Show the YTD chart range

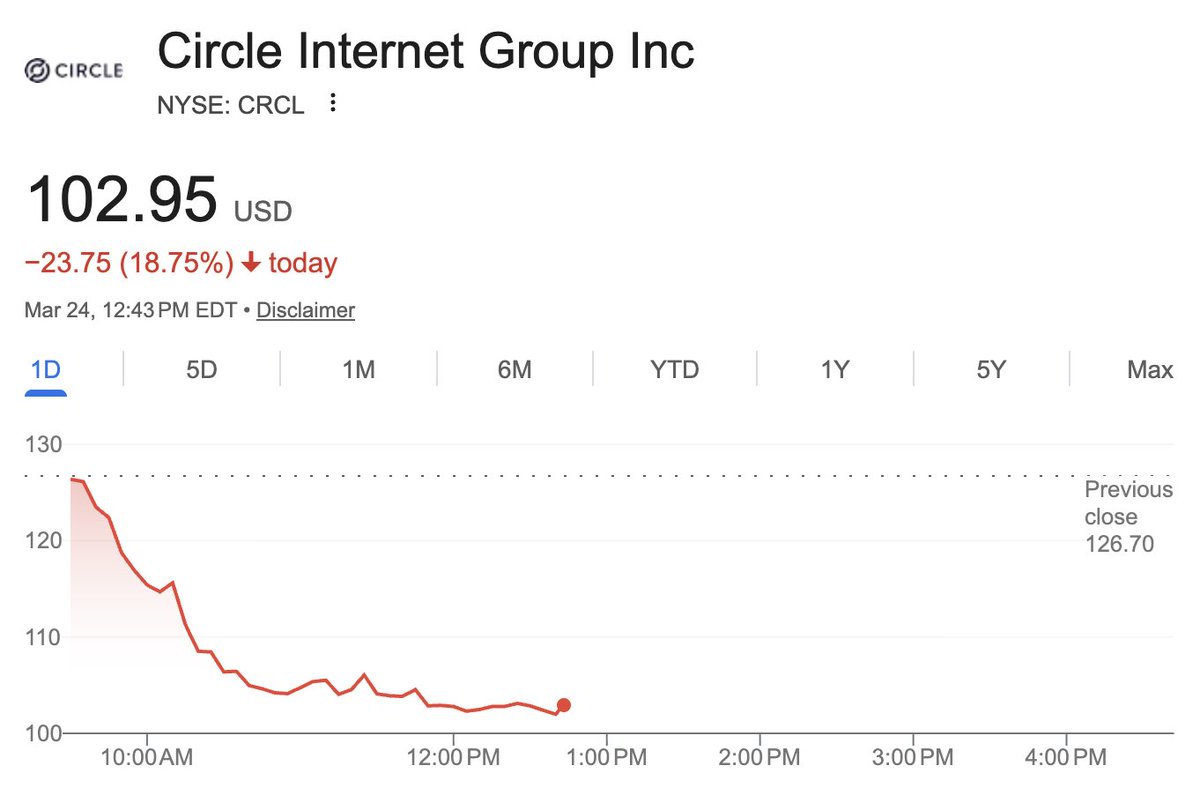(674, 370)
